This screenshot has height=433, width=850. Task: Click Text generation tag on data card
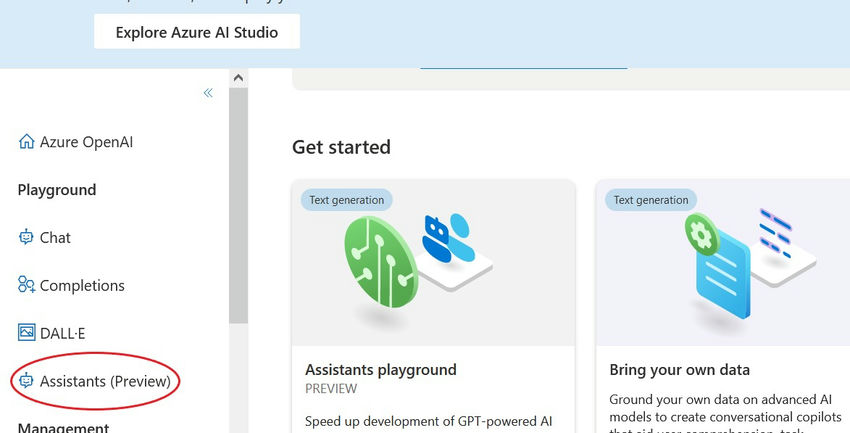tap(651, 200)
